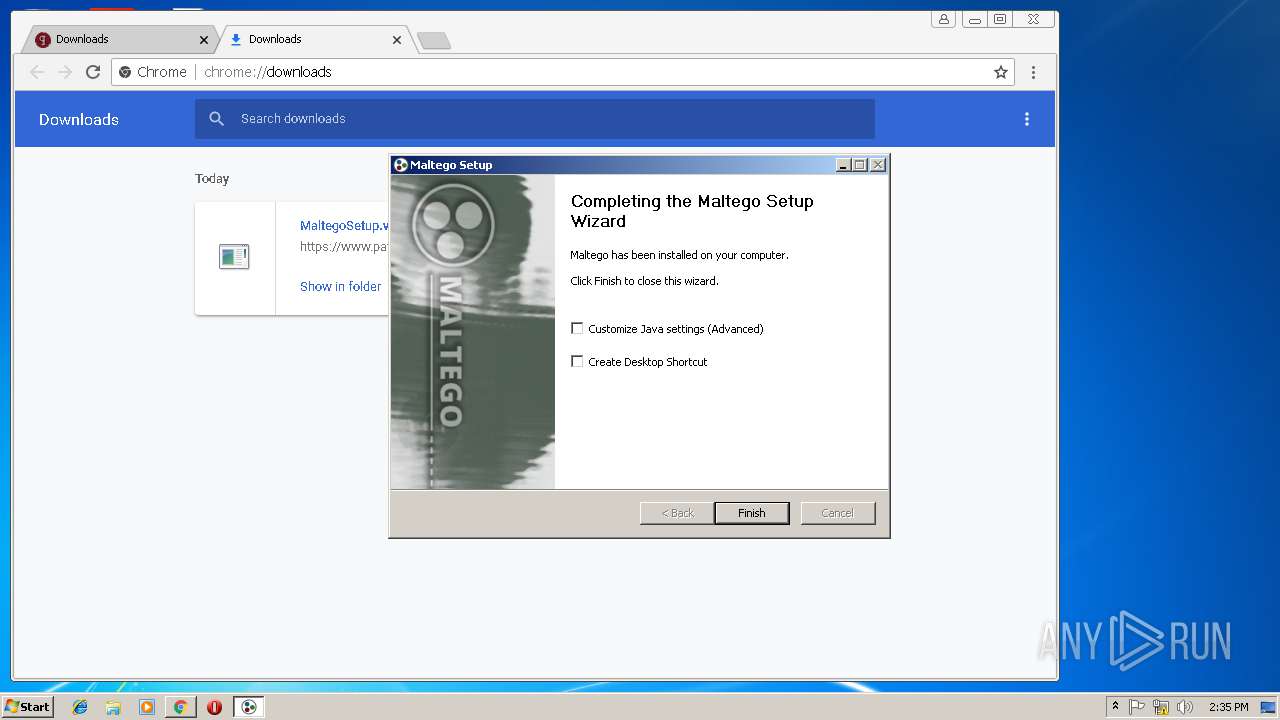The width and height of the screenshot is (1280, 720).
Task: Click Action Center flag tray icon
Action: [1137, 707]
